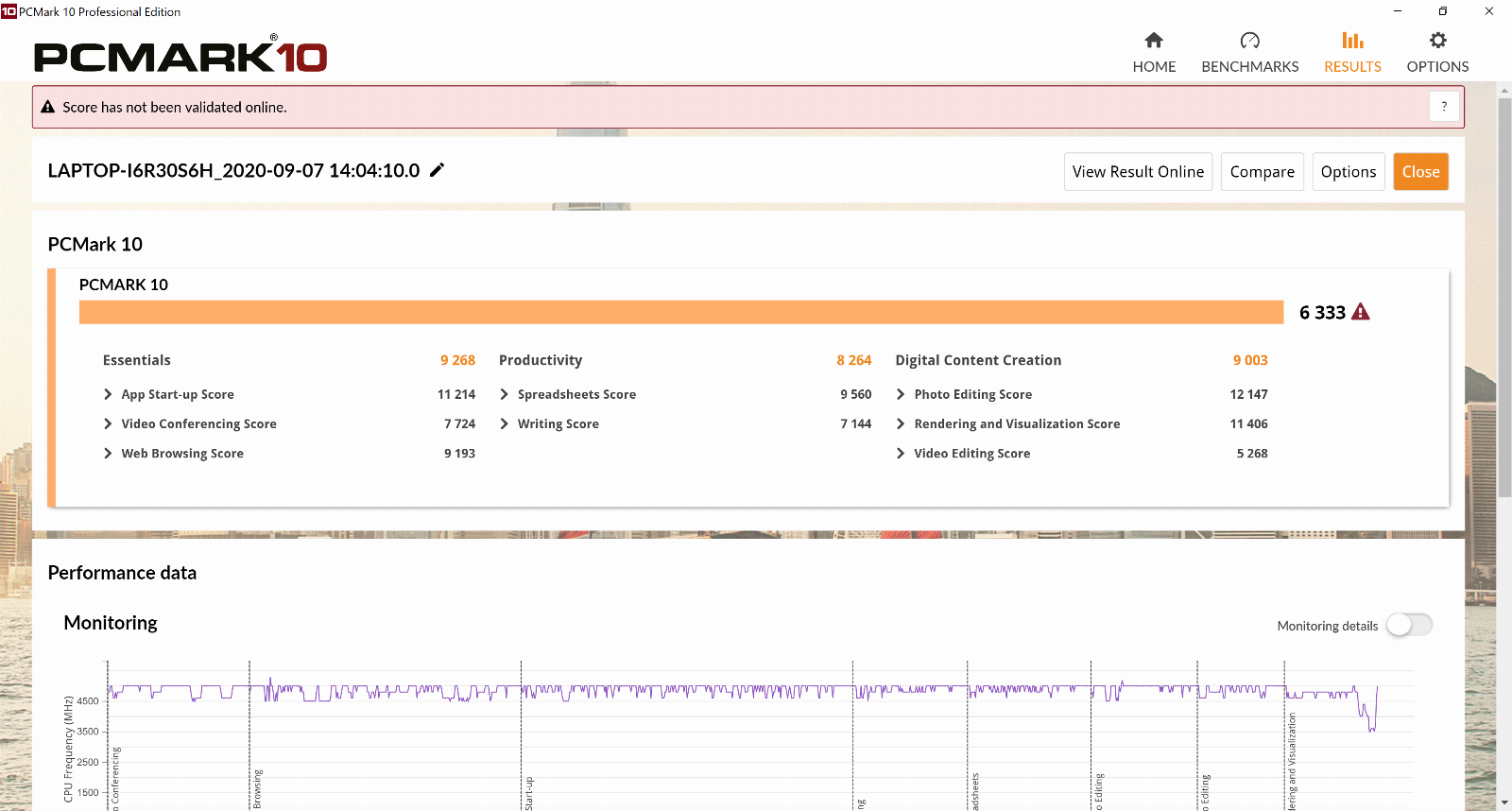
Task: Open the Home section
Action: tap(1154, 52)
